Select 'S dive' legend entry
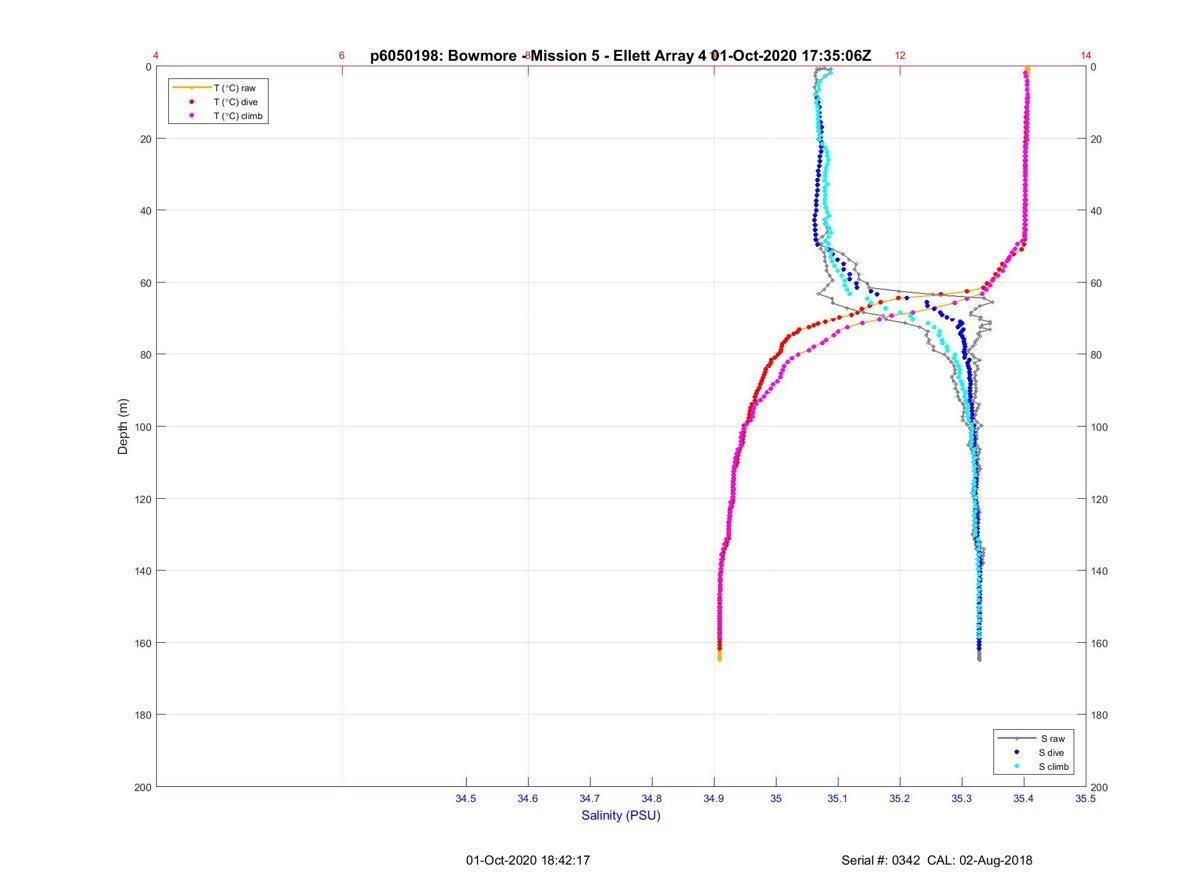The height and width of the screenshot is (885, 1200). (x=1053, y=752)
